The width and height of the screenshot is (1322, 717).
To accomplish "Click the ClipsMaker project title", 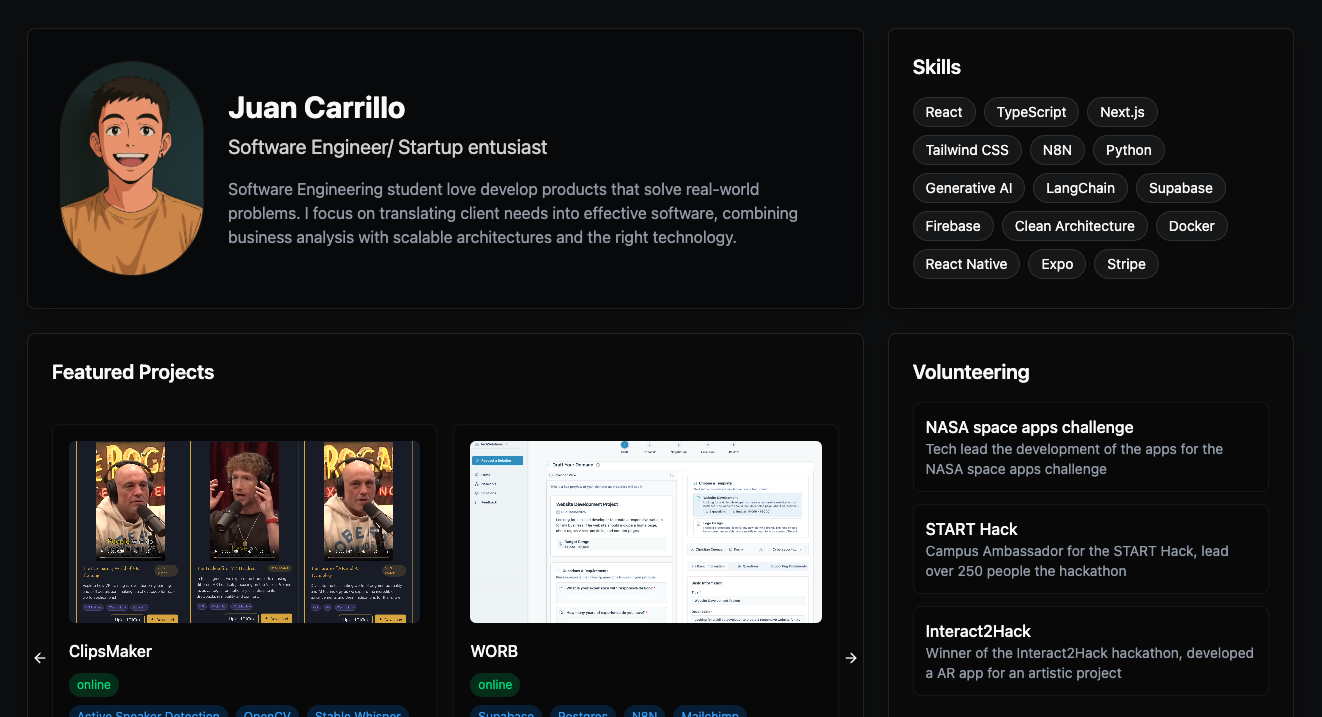I will [x=110, y=651].
